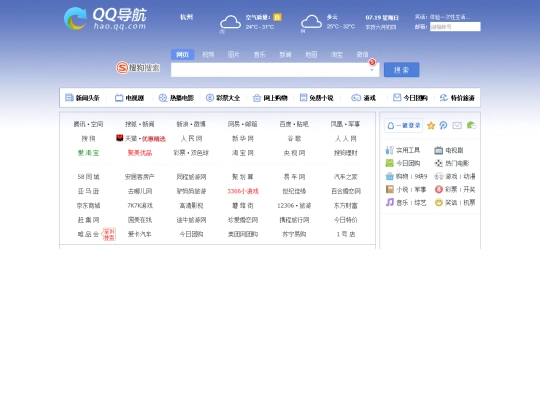Open the 汽车之家 link
Image resolution: width=540 pixels, height=405 pixels.
click(345, 177)
